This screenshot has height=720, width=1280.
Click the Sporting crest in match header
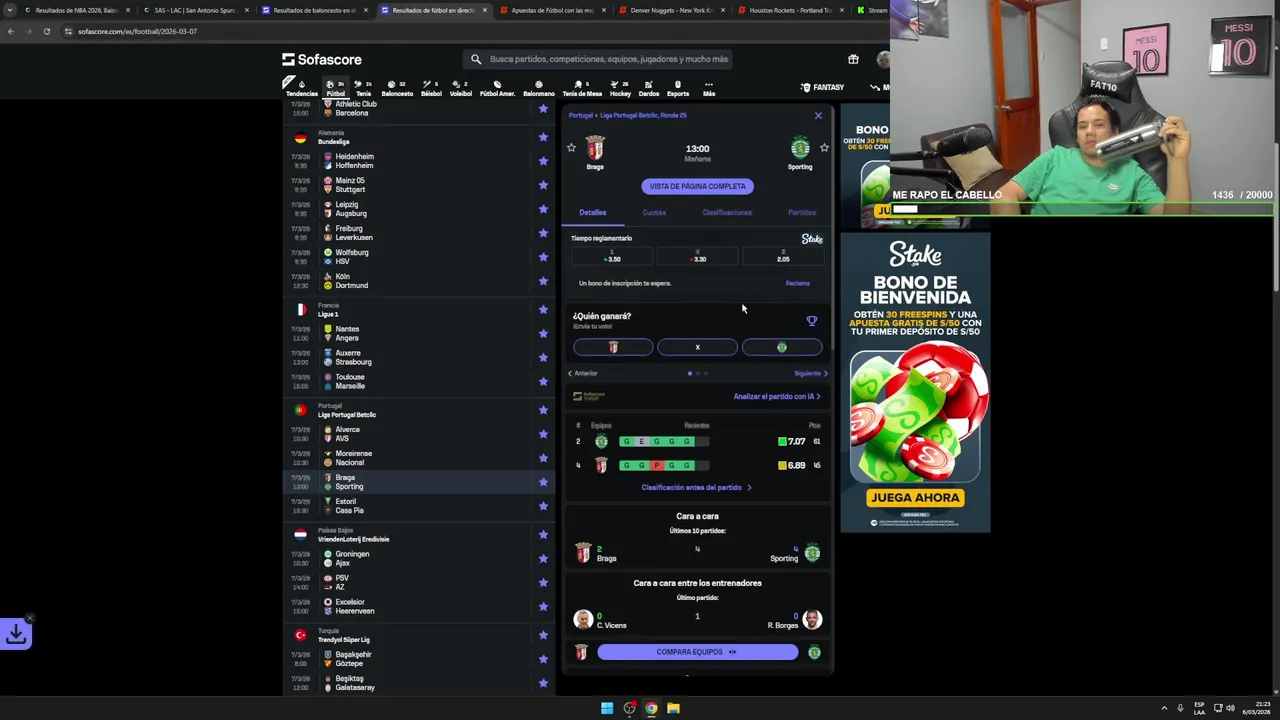click(800, 148)
